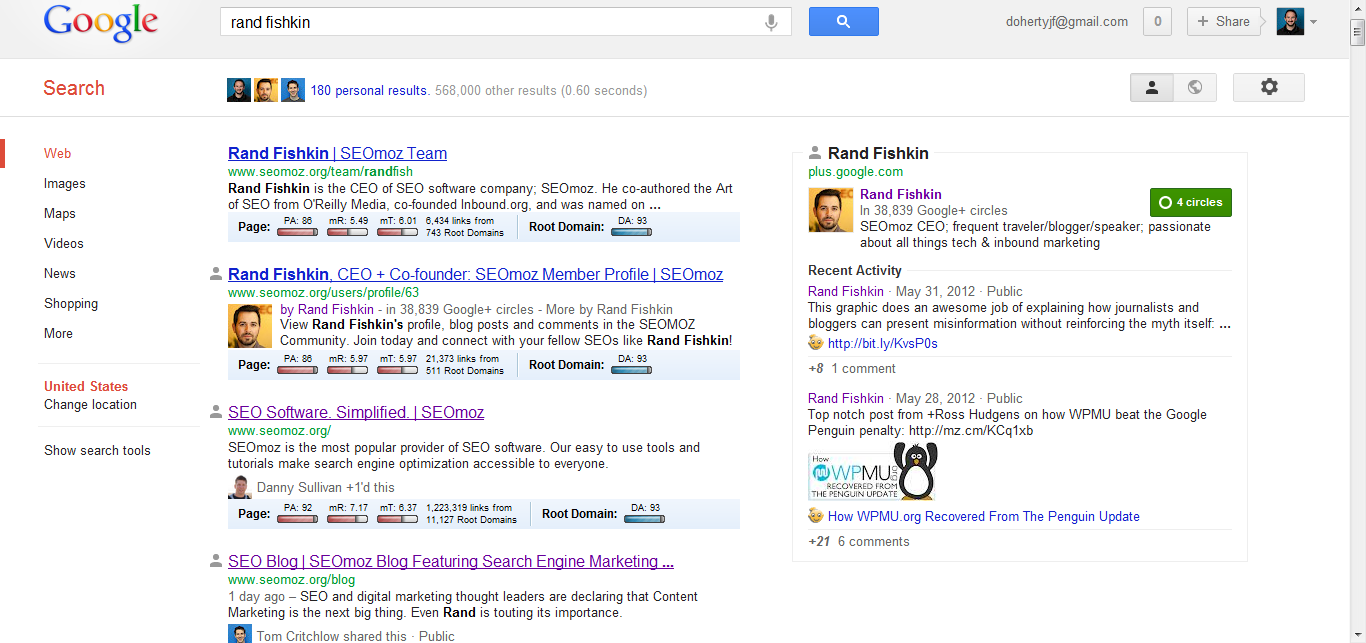Screen dimensions: 1366x643
Task: Click www.seomoz.org/team/randfish URL text
Action: (x=320, y=172)
